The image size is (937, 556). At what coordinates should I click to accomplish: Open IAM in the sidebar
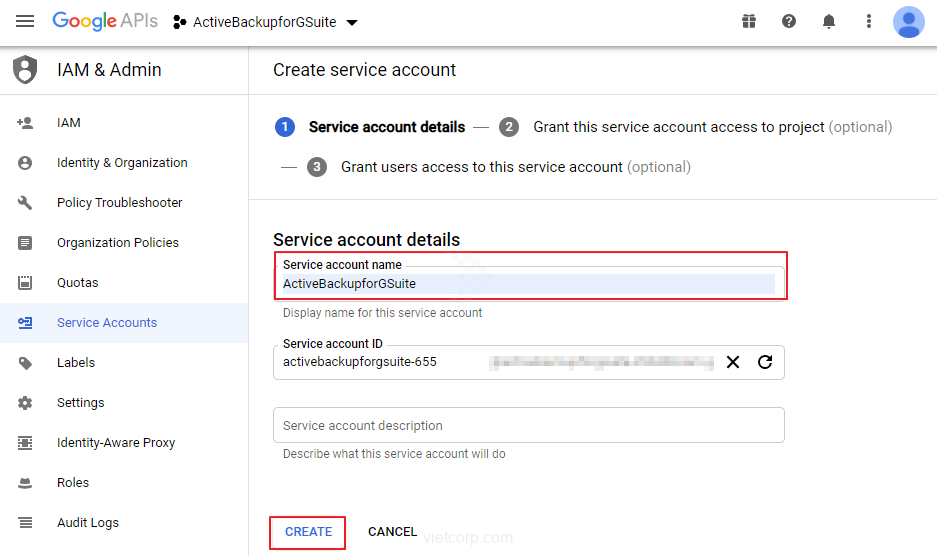tap(69, 123)
